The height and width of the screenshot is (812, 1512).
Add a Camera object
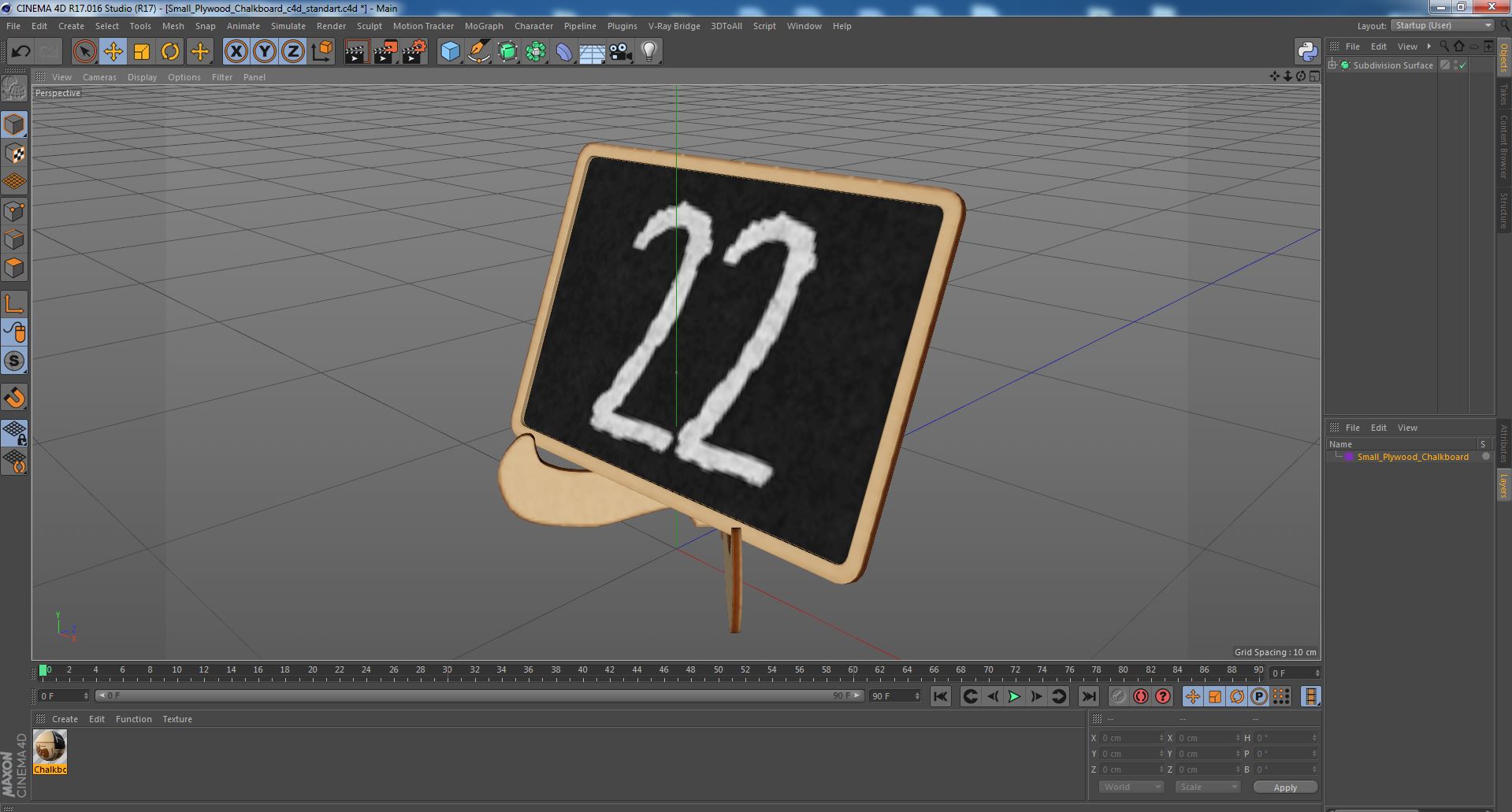(620, 52)
